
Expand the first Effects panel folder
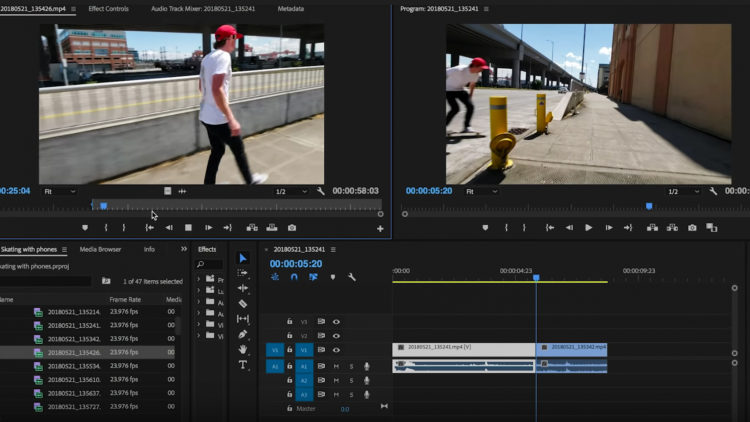(199, 279)
